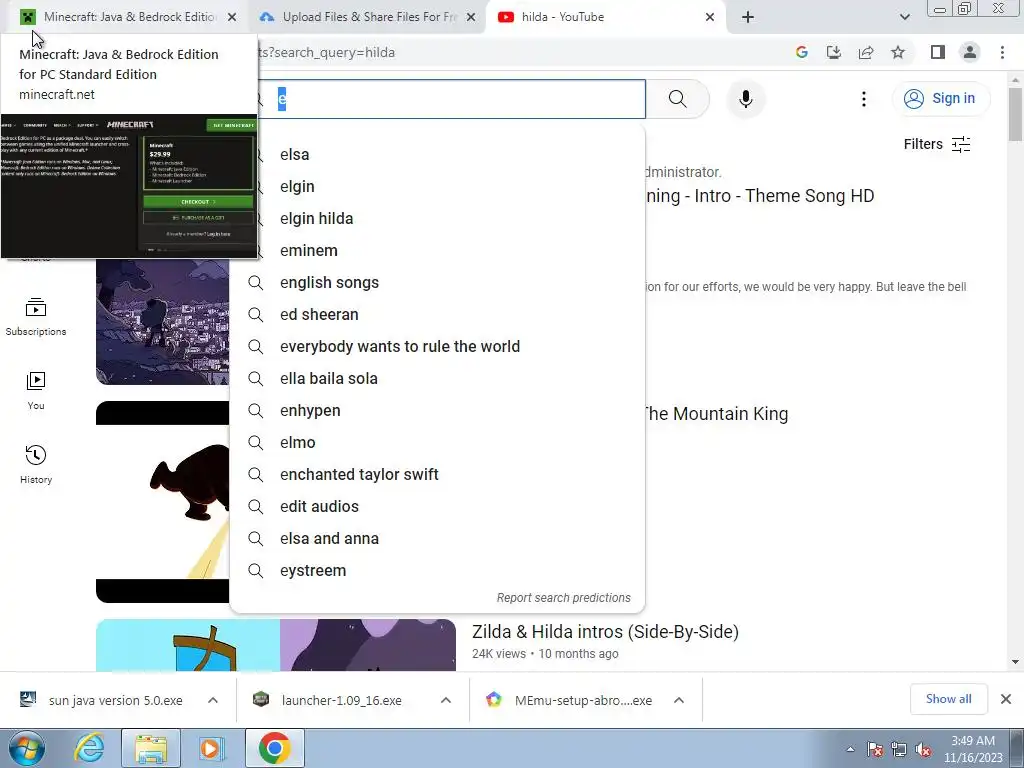This screenshot has height=768, width=1024.
Task: Open MEmu-setup download item
Action: (x=568, y=700)
